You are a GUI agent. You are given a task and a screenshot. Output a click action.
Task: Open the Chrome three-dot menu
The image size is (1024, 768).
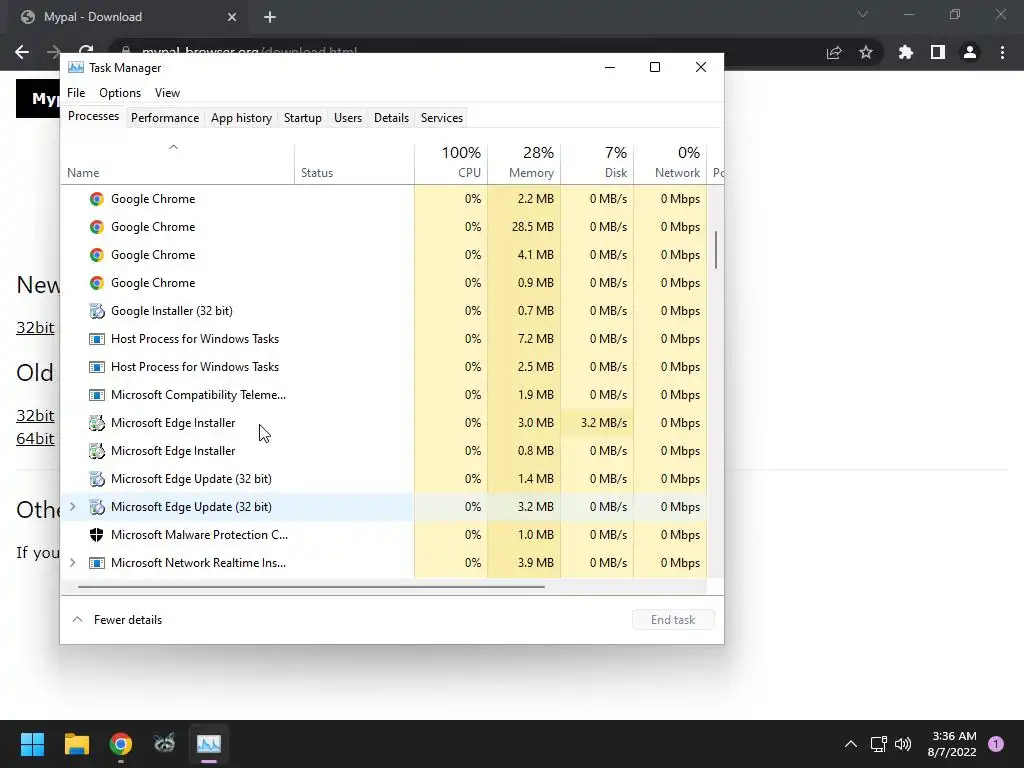coord(1002,52)
